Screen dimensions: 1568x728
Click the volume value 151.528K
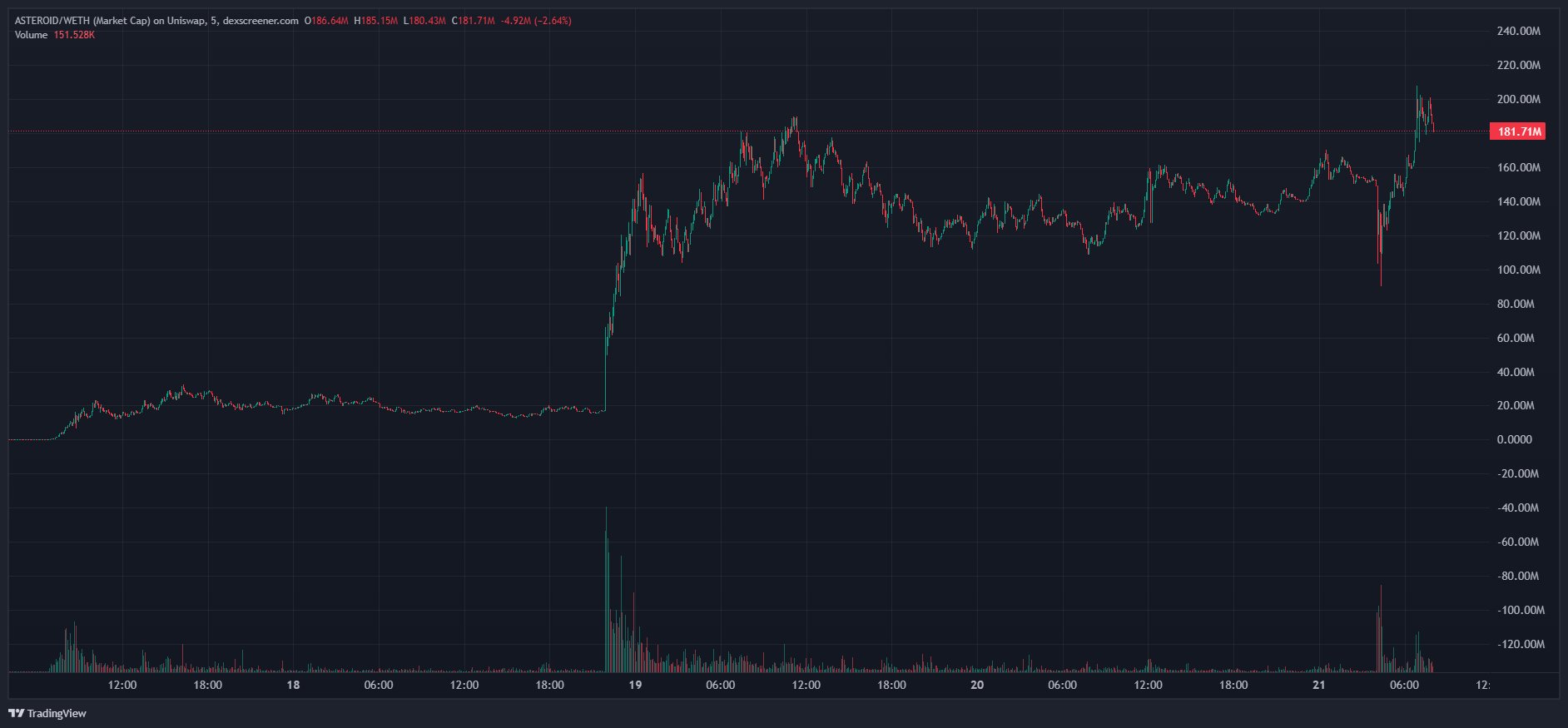(x=74, y=35)
